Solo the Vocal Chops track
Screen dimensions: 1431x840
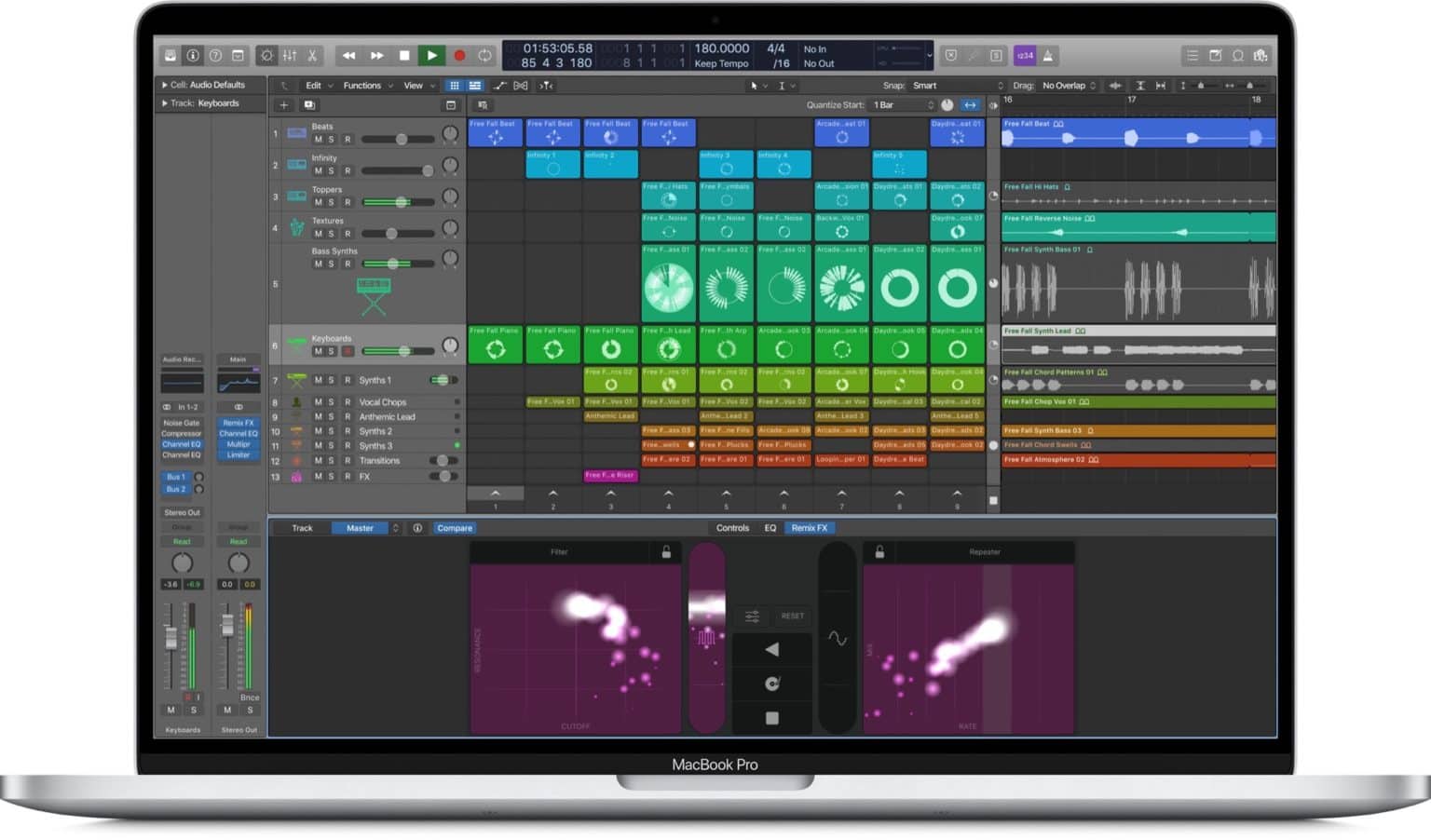[331, 402]
